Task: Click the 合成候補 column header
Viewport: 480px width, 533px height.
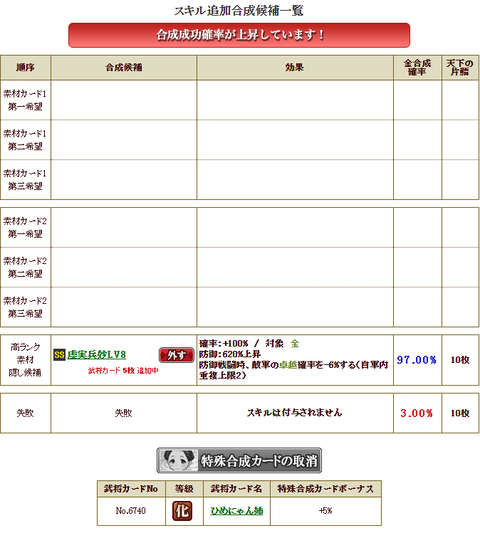Action: click(124, 67)
